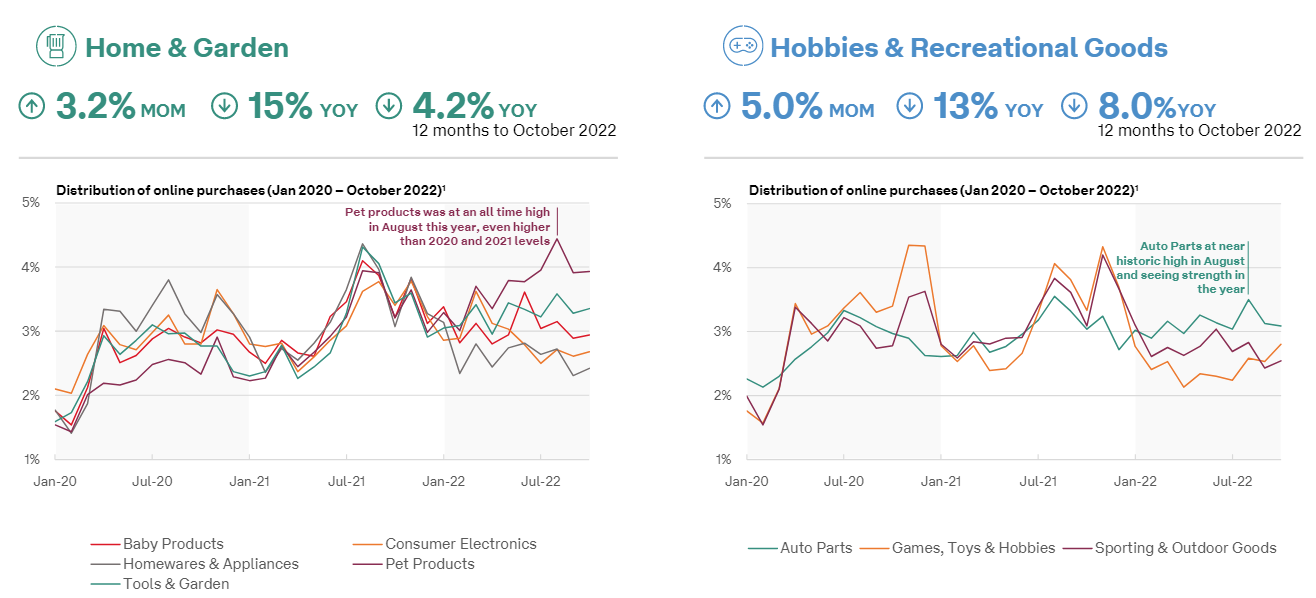
Task: Click down arrow beside 15% YOY
Action: (224, 106)
